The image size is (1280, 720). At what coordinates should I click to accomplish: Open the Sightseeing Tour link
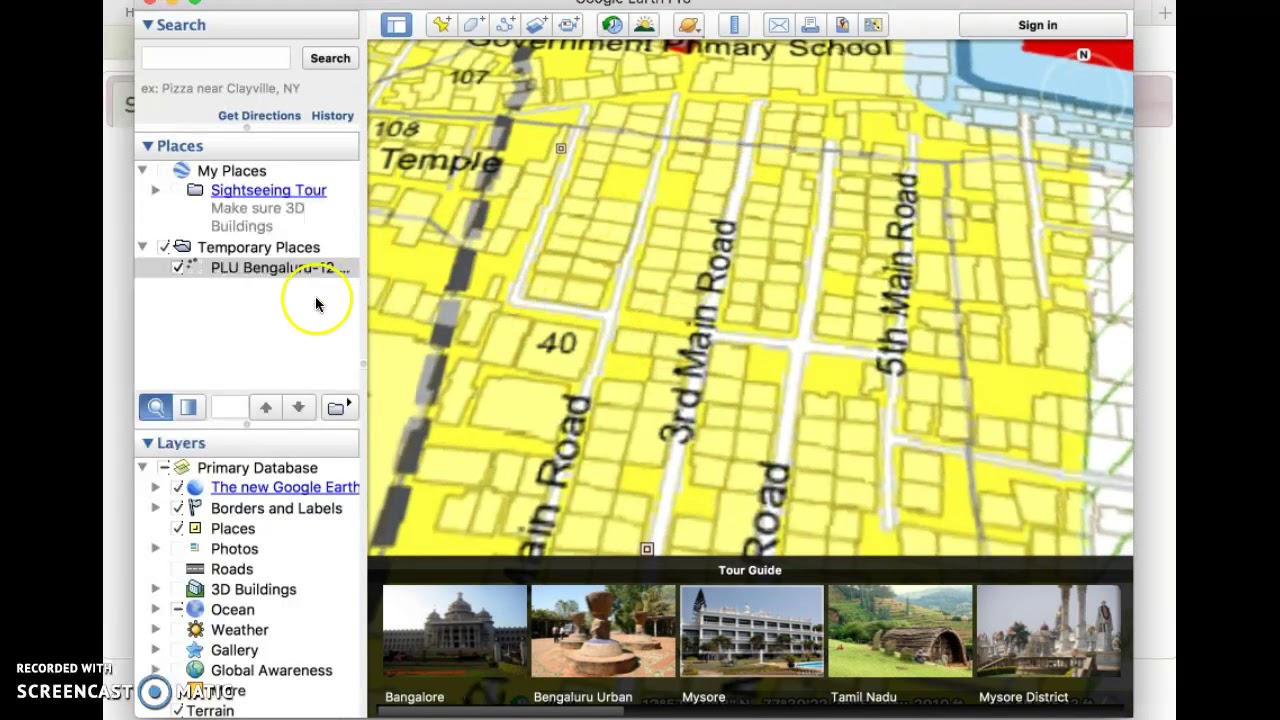268,190
